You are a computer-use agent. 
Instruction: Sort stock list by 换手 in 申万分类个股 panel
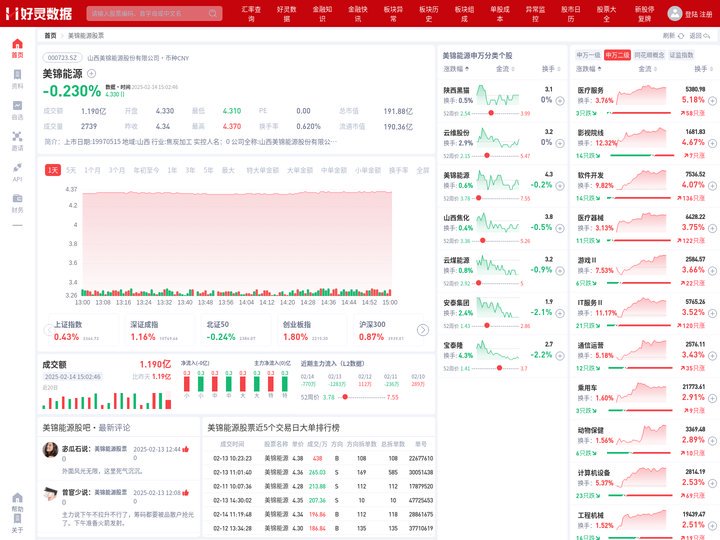click(551, 69)
